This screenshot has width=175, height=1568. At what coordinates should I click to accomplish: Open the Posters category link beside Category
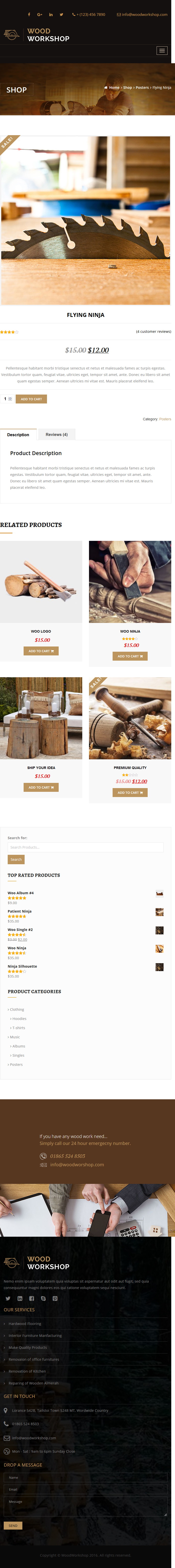click(165, 419)
